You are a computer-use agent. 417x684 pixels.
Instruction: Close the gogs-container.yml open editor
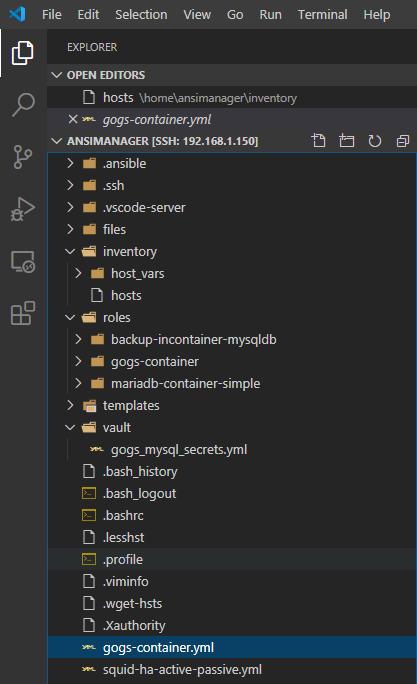click(73, 119)
